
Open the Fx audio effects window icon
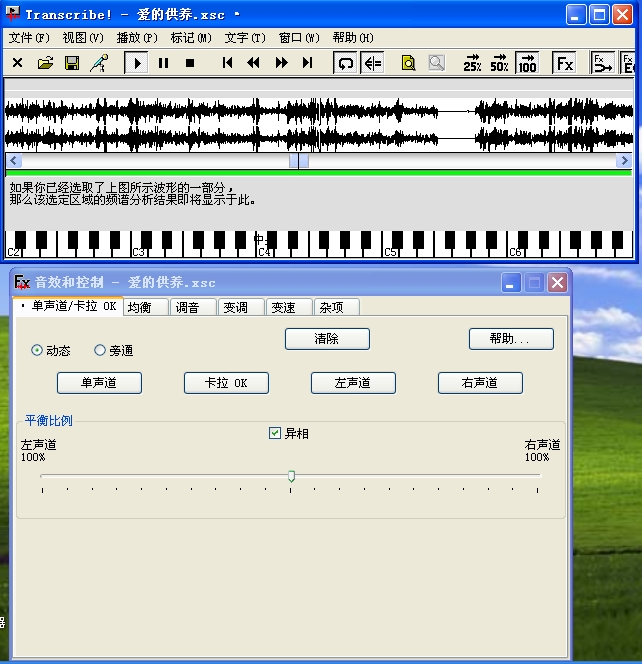point(565,63)
